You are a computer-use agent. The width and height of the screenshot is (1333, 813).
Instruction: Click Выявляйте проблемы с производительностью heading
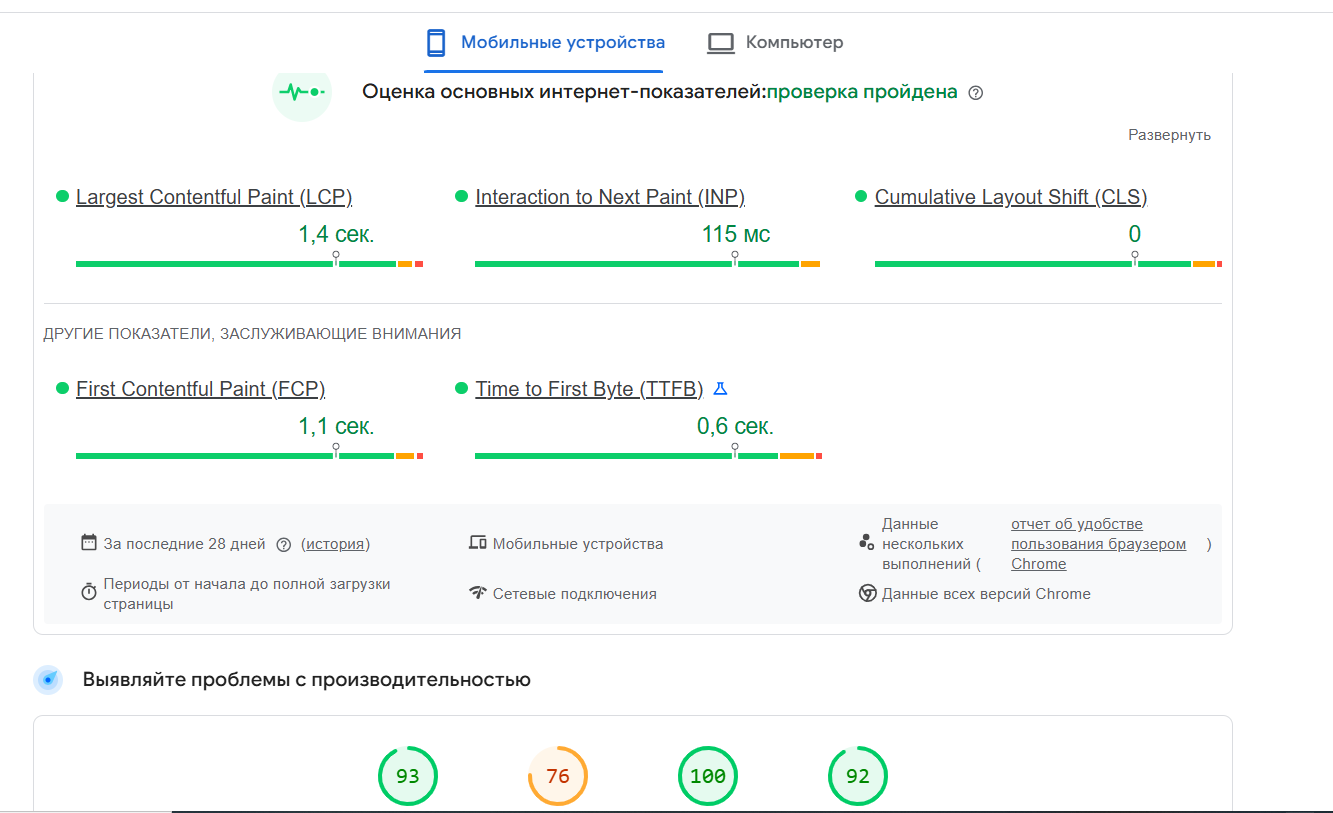pyautogui.click(x=307, y=680)
